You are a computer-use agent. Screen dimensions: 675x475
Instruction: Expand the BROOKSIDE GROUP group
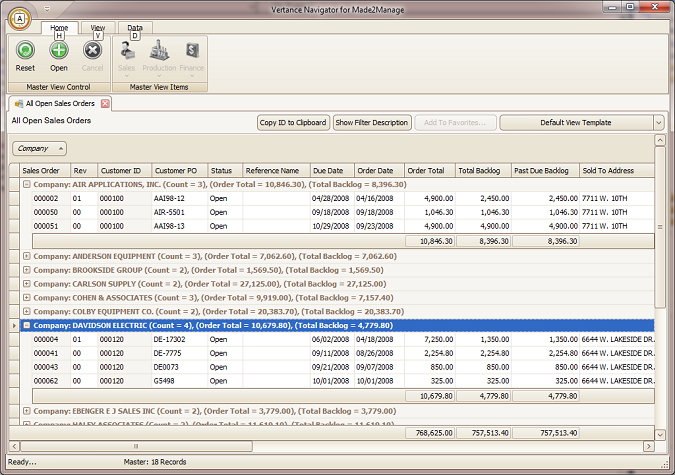click(27, 270)
